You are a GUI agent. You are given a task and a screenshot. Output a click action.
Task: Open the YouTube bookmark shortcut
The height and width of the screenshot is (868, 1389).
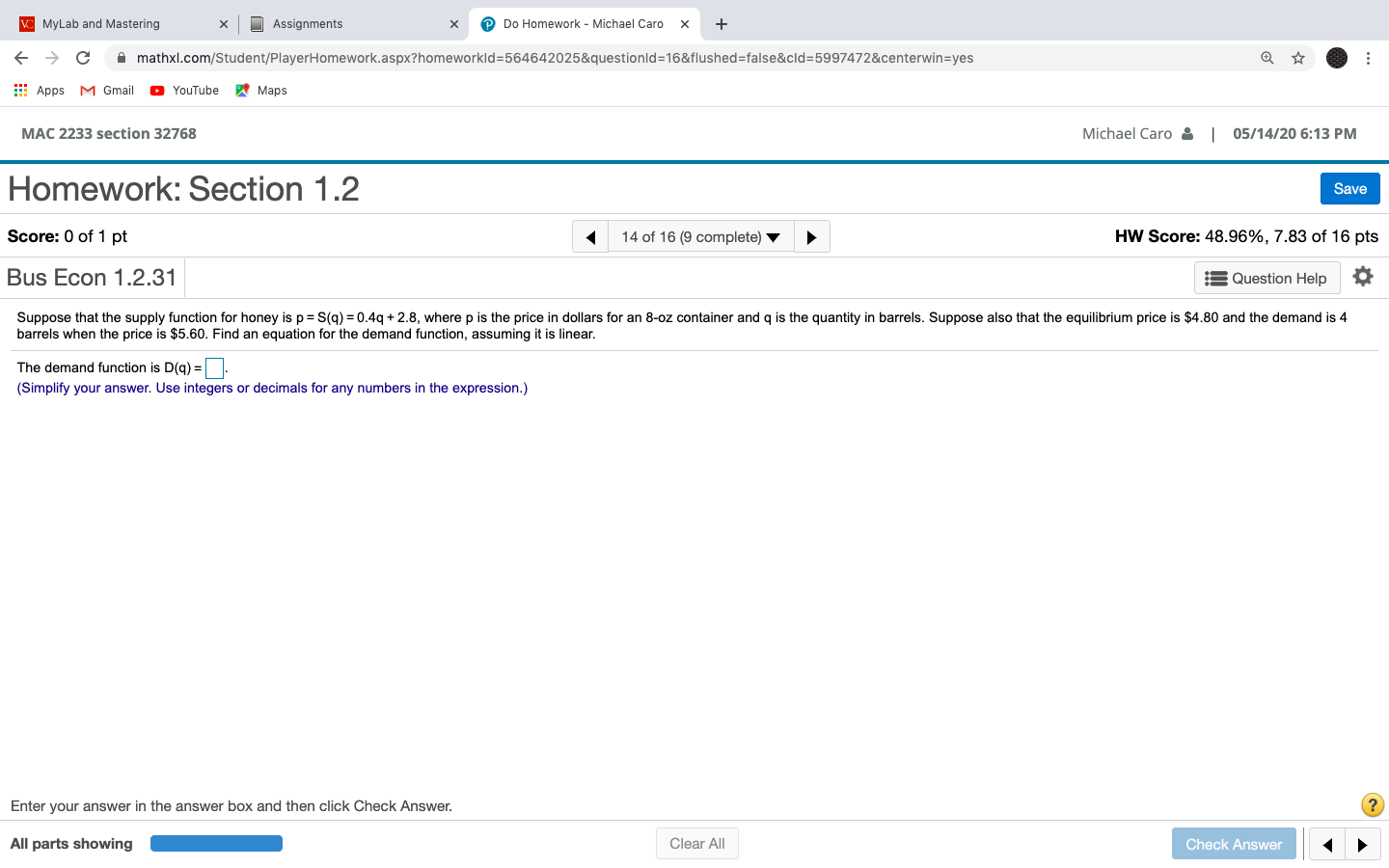point(183,90)
